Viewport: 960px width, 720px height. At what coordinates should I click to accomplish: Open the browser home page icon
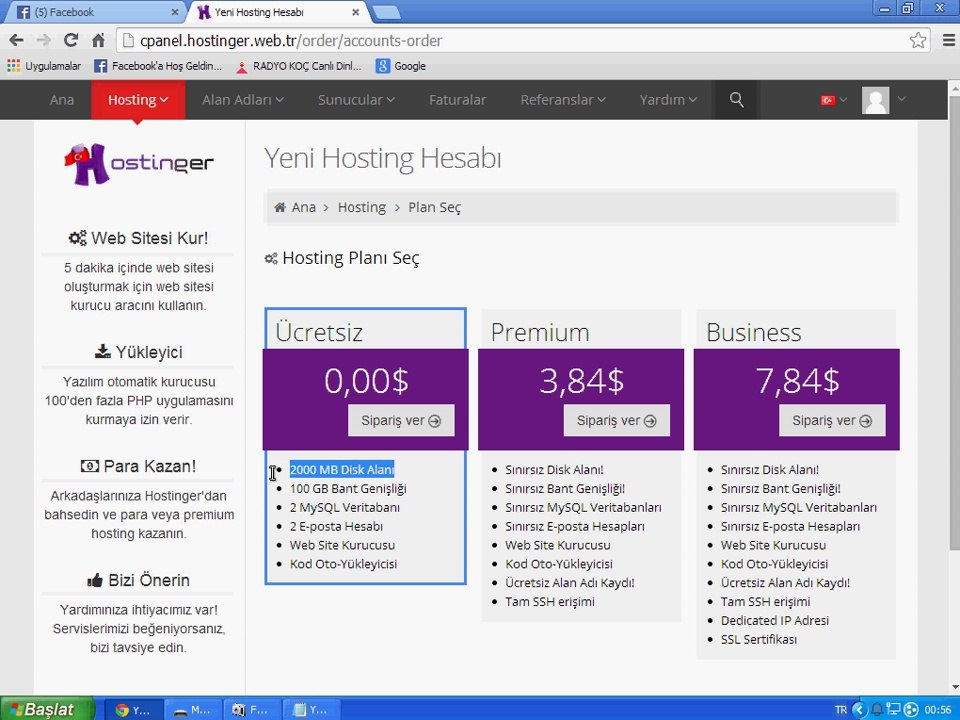[x=98, y=40]
